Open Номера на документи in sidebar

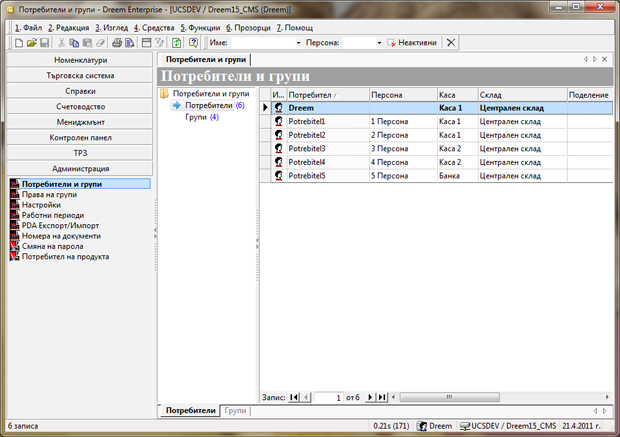61,236
